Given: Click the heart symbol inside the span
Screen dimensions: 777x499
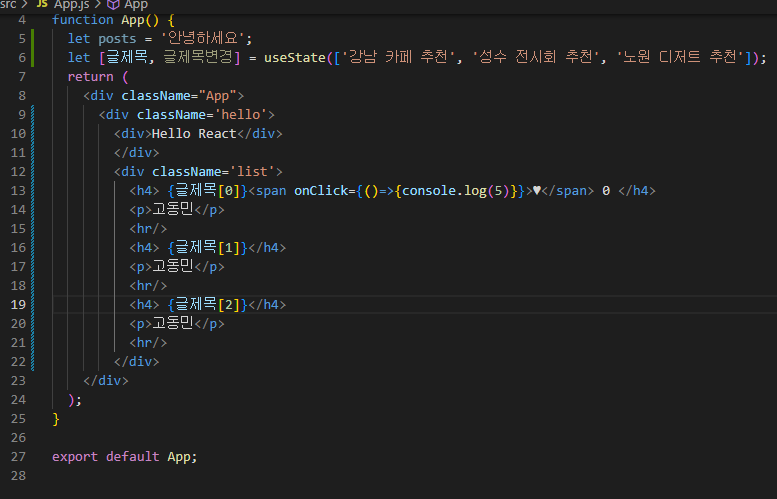Looking at the screenshot, I should click(537, 190).
